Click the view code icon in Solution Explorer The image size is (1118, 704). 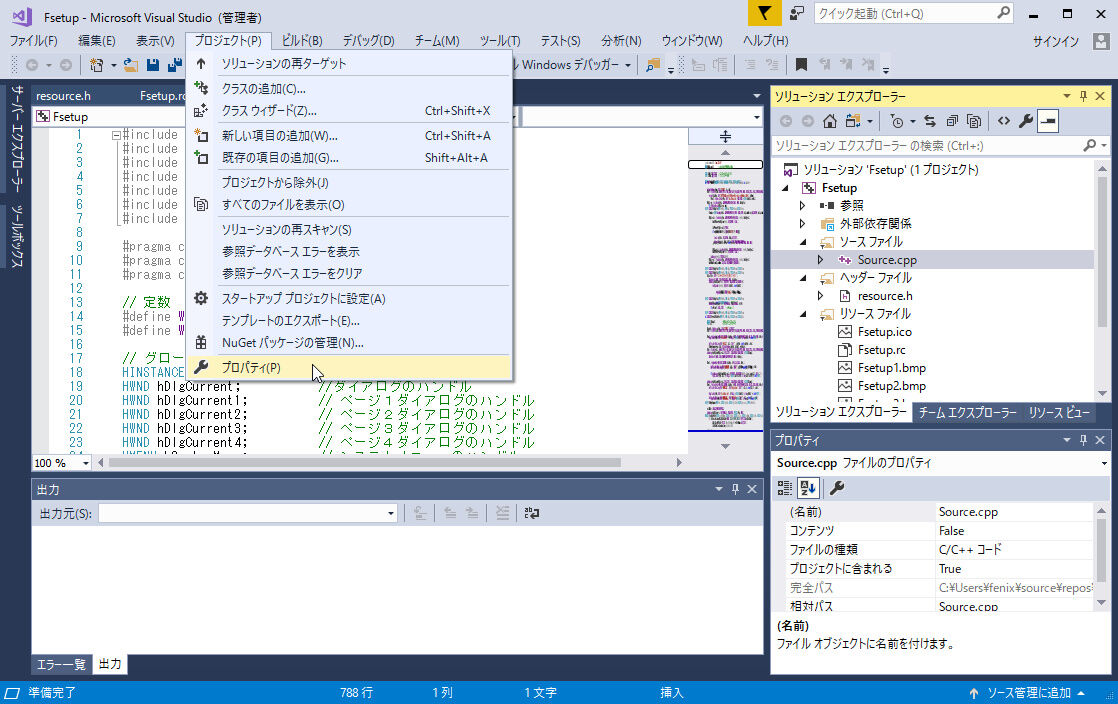click(x=1004, y=121)
